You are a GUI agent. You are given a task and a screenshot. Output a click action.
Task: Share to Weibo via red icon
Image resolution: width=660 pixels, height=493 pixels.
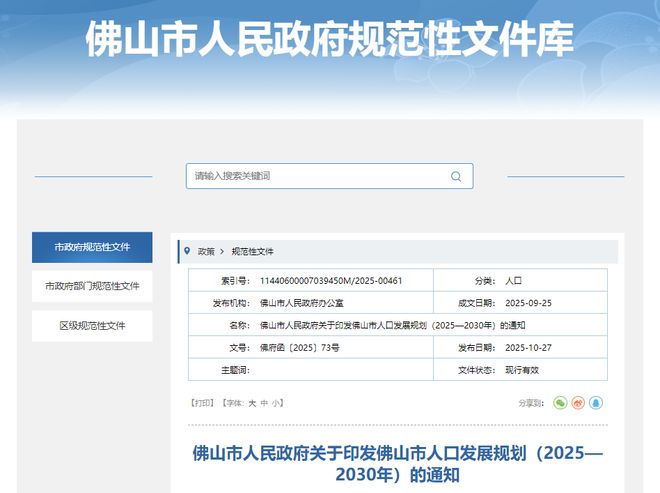(x=578, y=403)
